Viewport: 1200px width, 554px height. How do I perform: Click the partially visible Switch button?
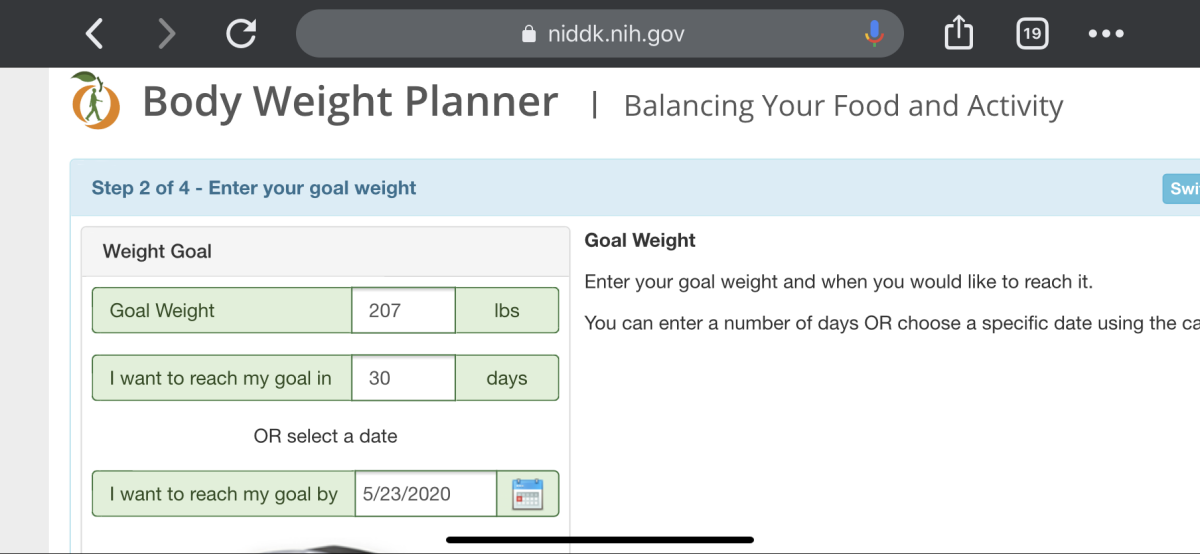(1182, 189)
